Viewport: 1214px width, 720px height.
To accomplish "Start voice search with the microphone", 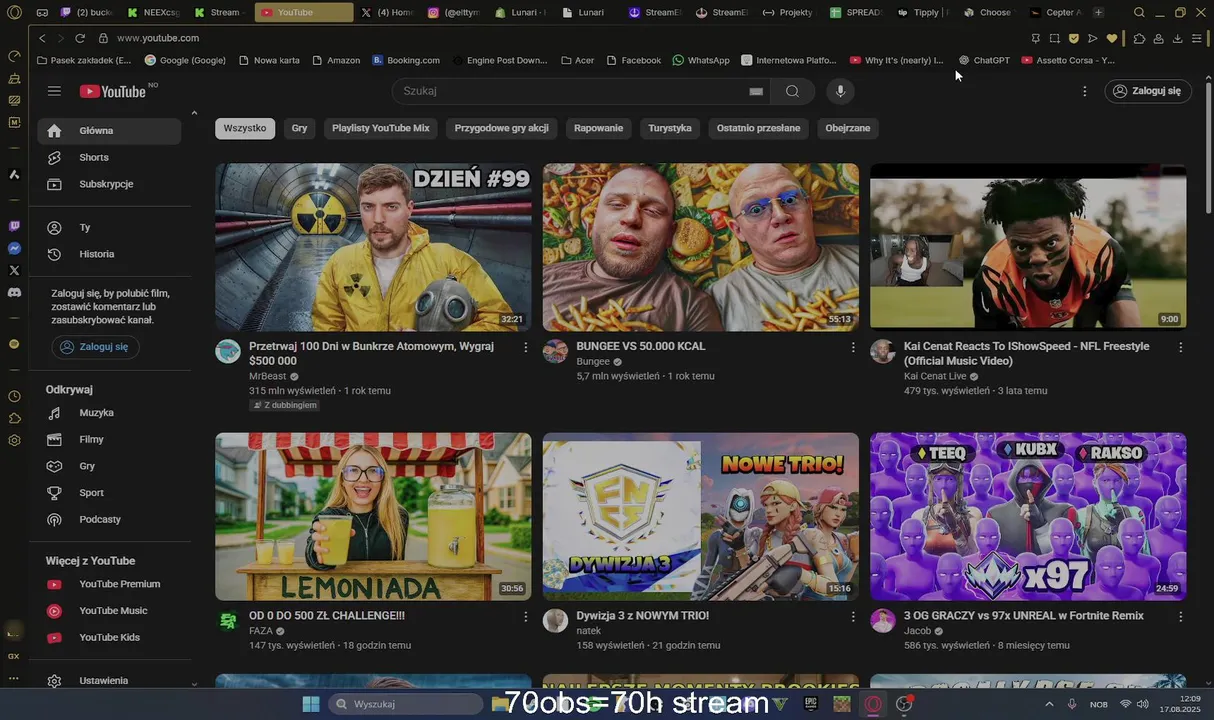I will (840, 91).
